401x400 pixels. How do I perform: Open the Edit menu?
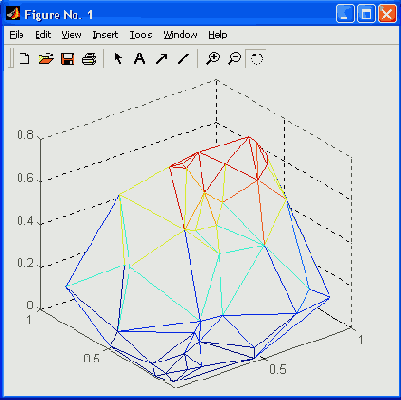click(x=43, y=35)
